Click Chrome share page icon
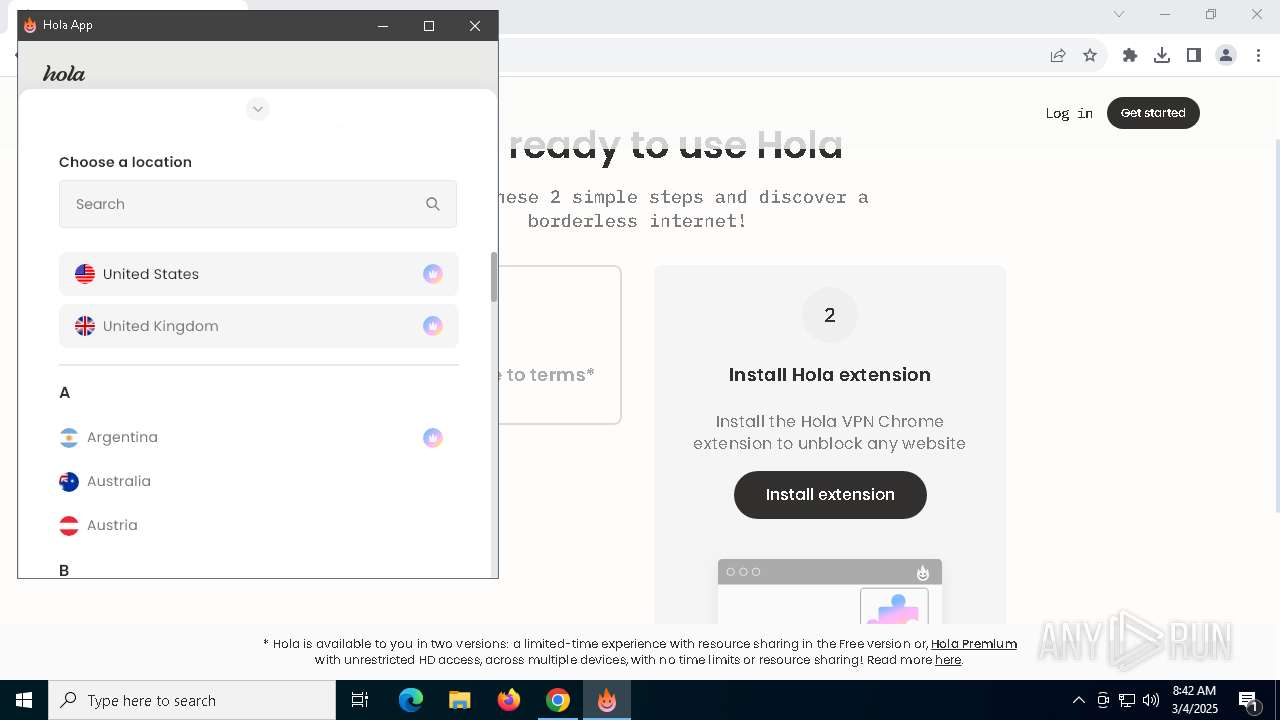 click(1058, 55)
